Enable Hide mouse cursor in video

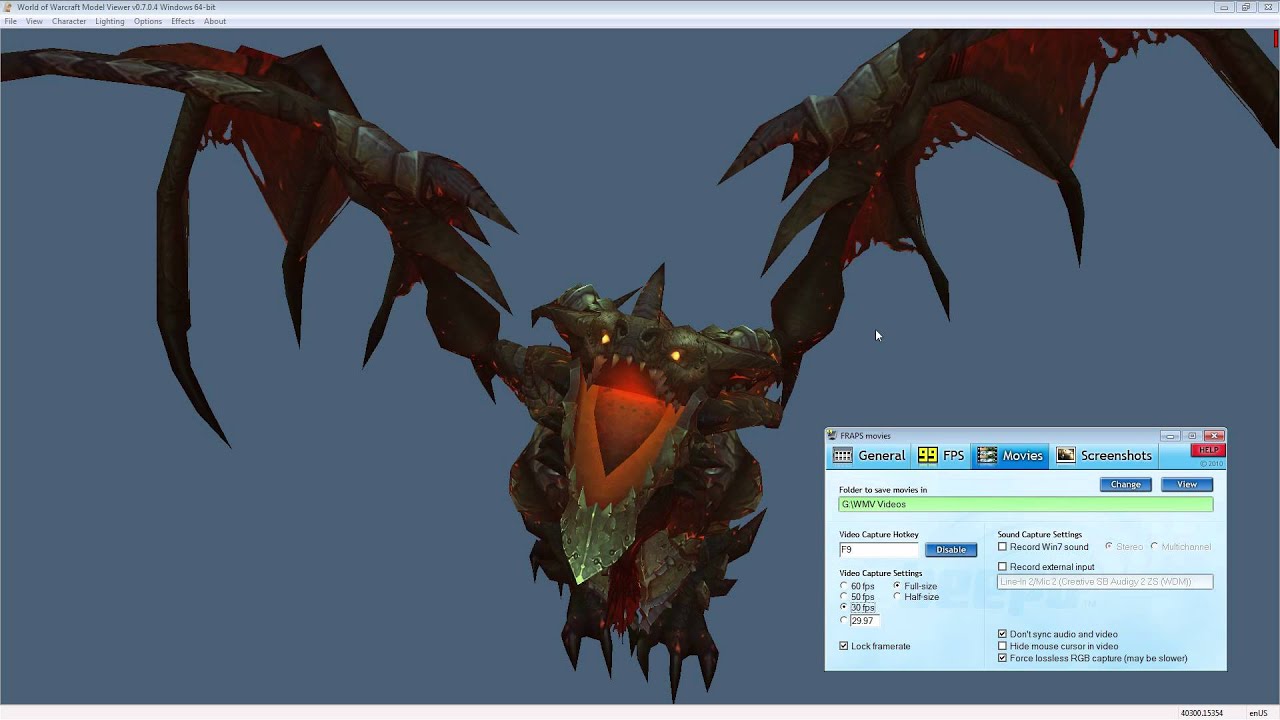pyautogui.click(x=1003, y=646)
